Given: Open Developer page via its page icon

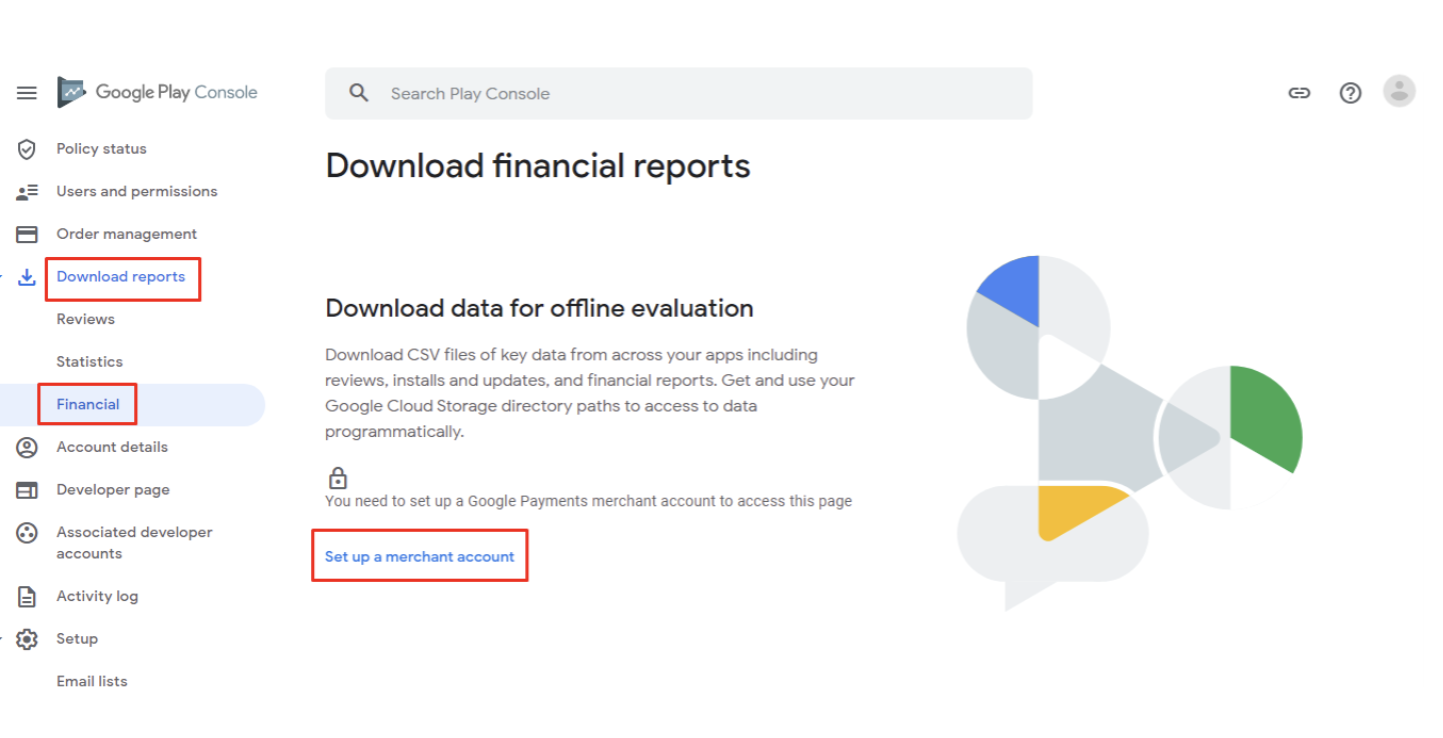Looking at the screenshot, I should [x=26, y=489].
